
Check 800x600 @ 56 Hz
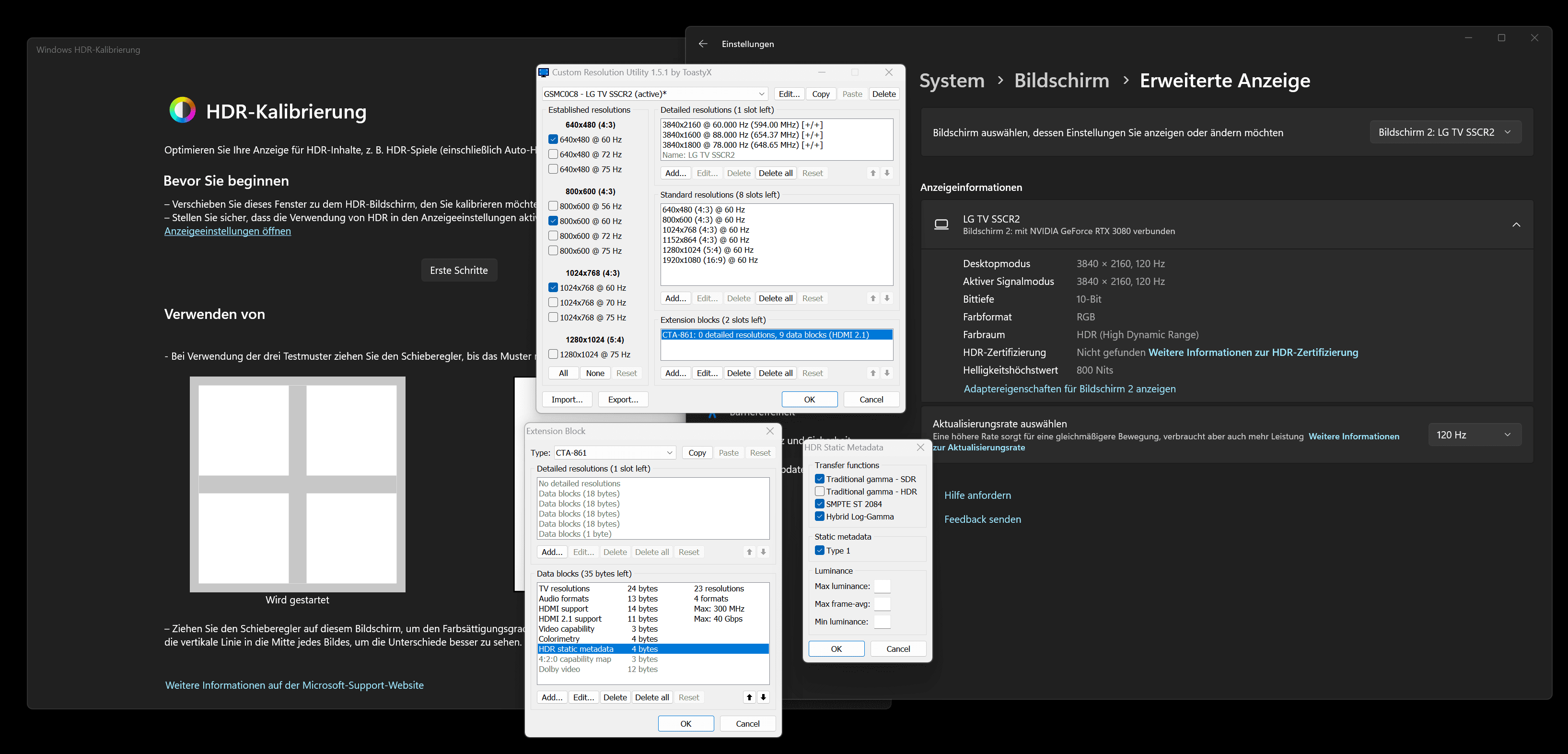(553, 206)
